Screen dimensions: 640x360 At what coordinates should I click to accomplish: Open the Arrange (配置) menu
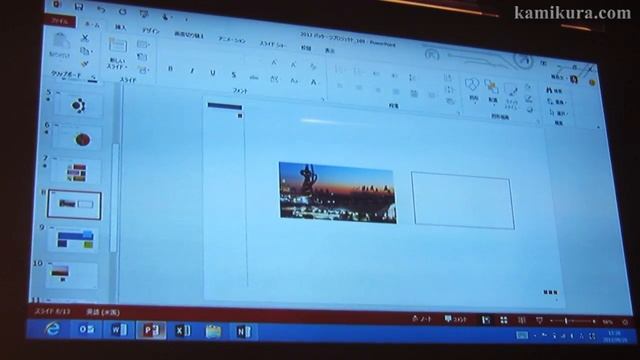492,92
